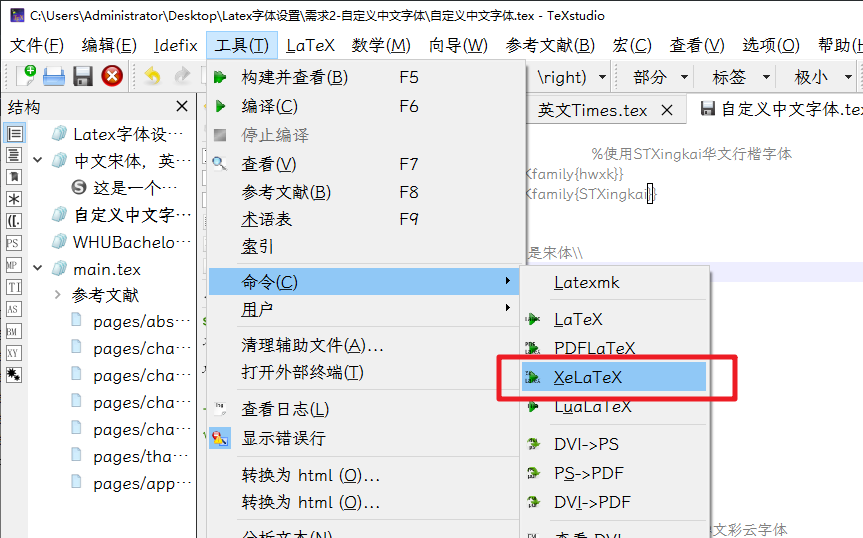
Task: Select the structure view sidebar icon
Action: (14, 133)
